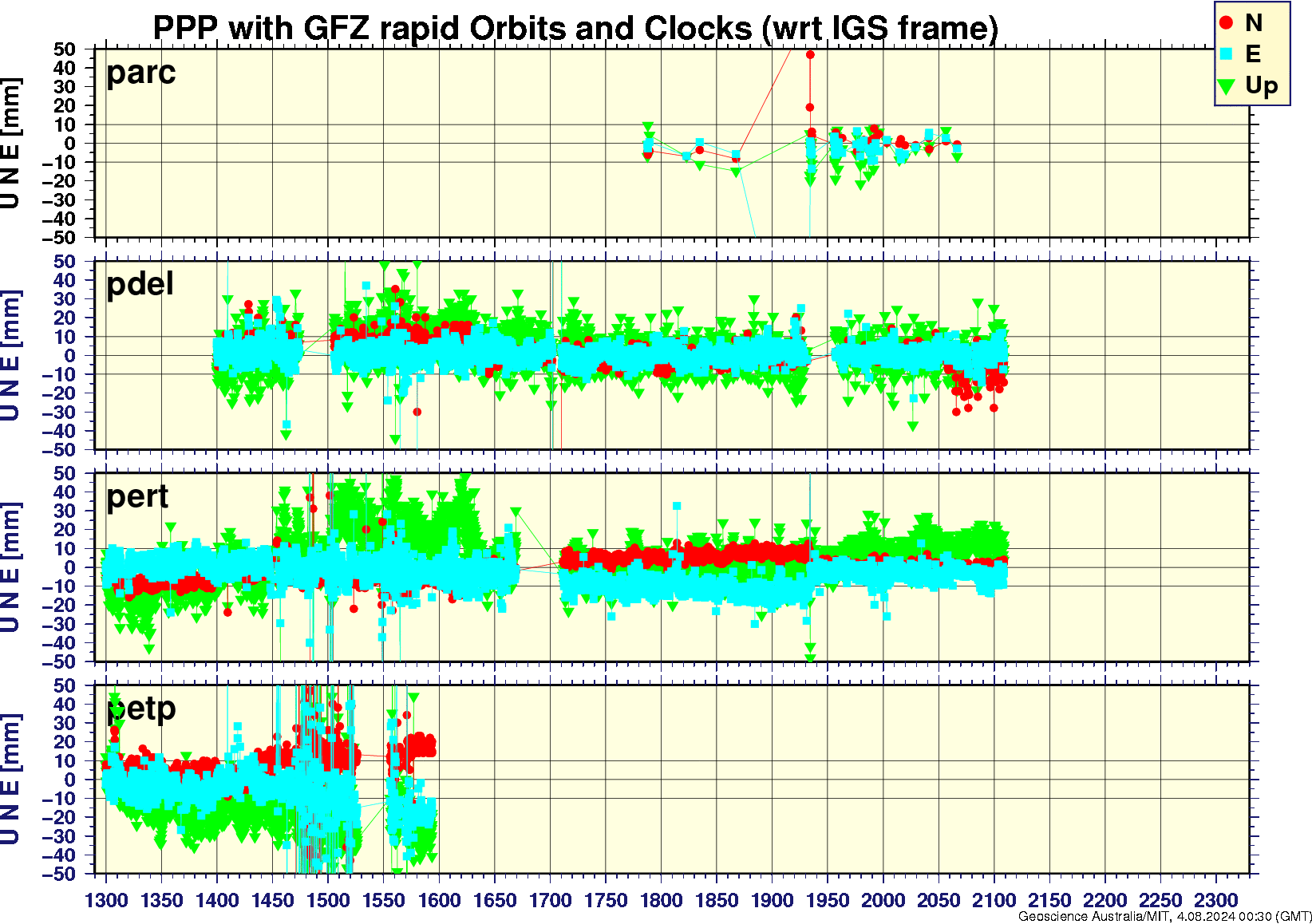
Task: Click the chart title text
Action: tap(575, 28)
